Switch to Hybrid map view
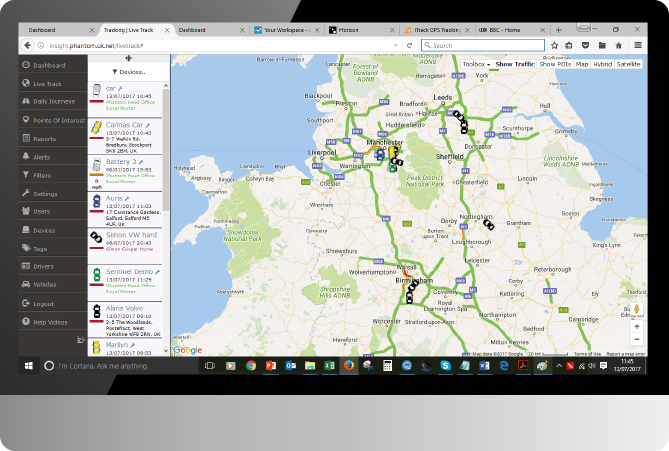Image resolution: width=669 pixels, height=451 pixels. pos(602,64)
